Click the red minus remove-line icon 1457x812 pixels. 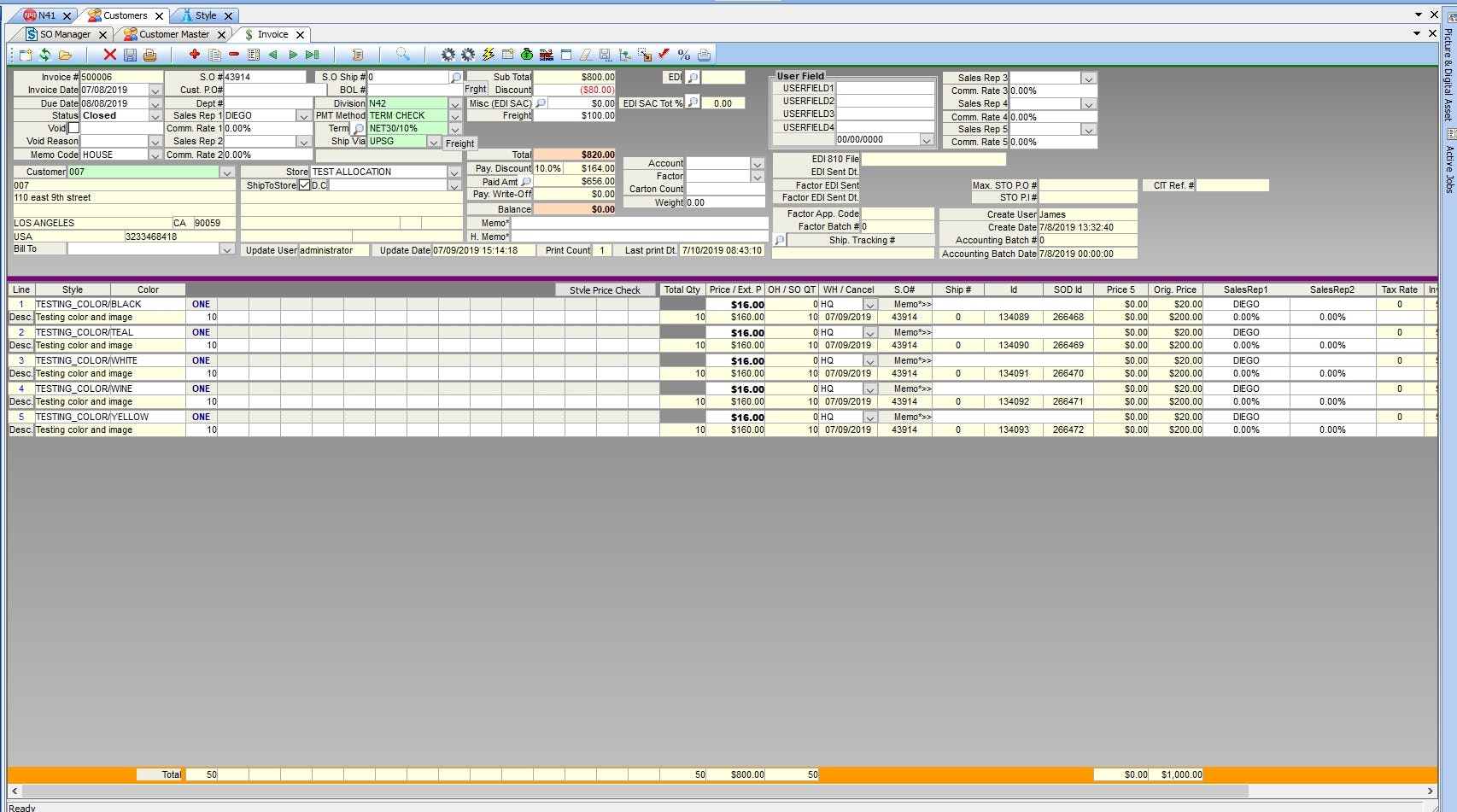point(233,54)
